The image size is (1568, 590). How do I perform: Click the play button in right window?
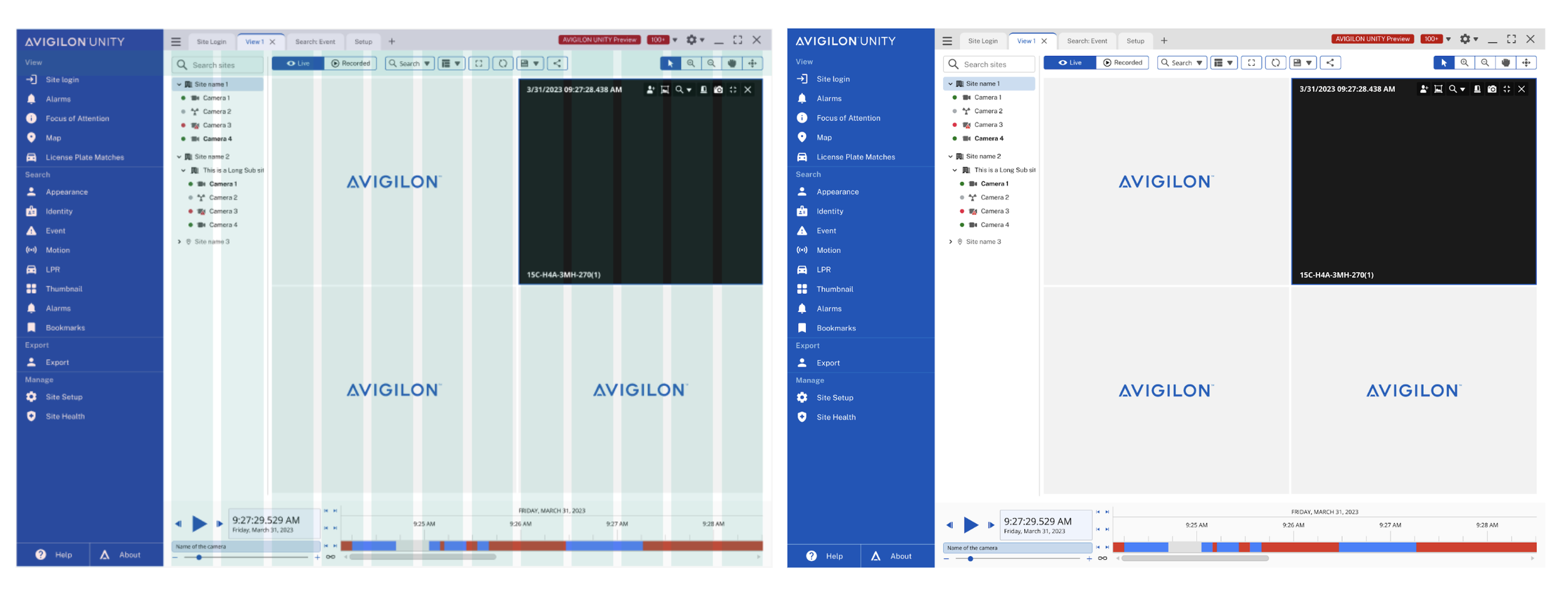pos(970,525)
